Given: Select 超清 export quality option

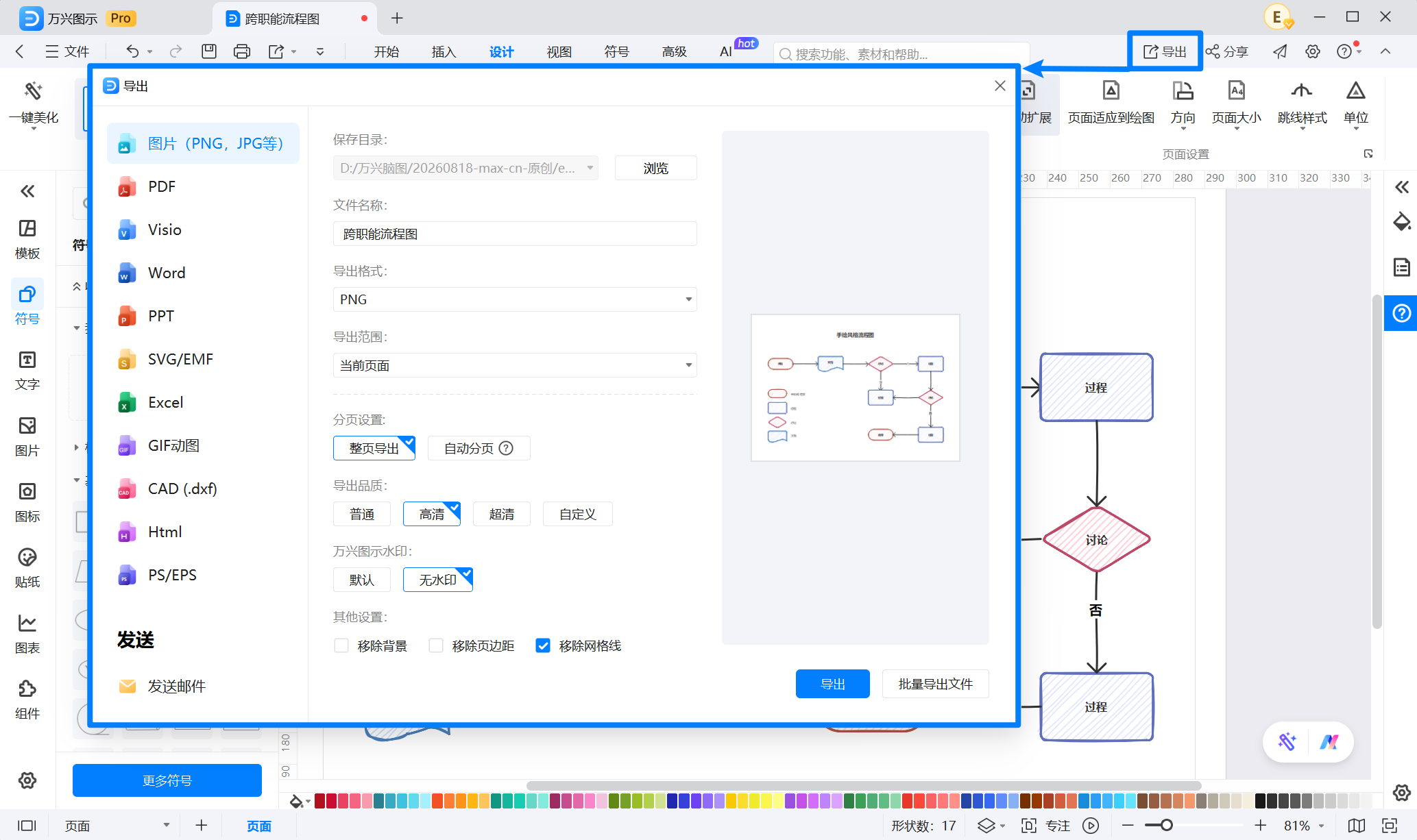Looking at the screenshot, I should coord(502,514).
